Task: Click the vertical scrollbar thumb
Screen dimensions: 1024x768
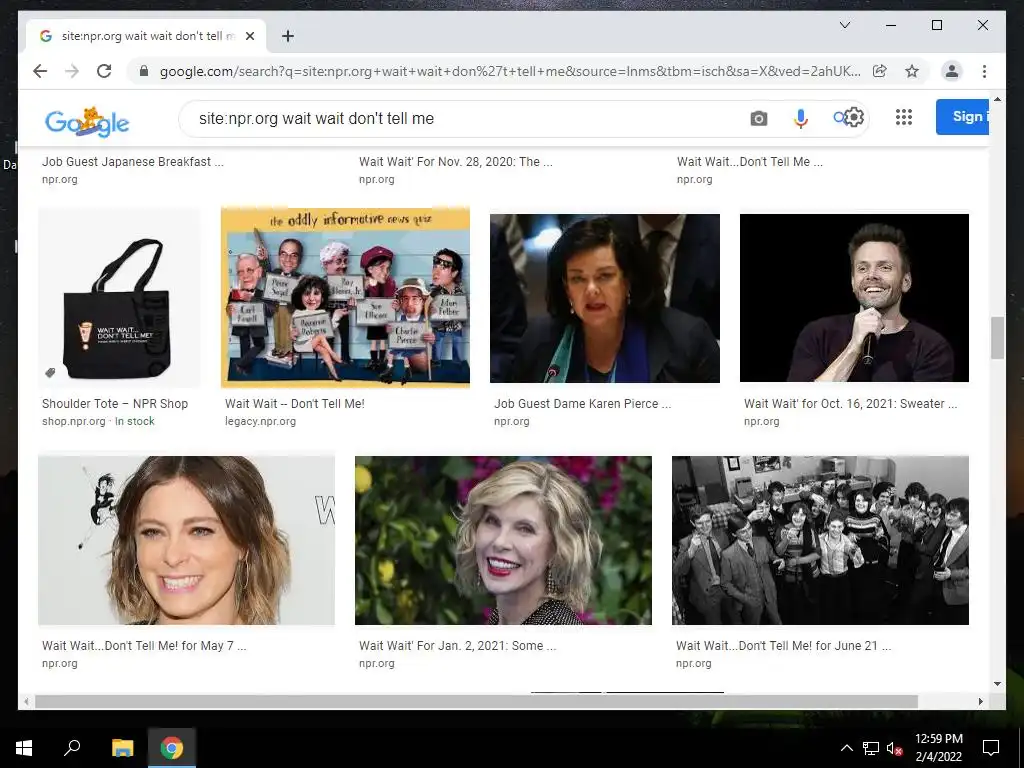Action: [x=997, y=338]
